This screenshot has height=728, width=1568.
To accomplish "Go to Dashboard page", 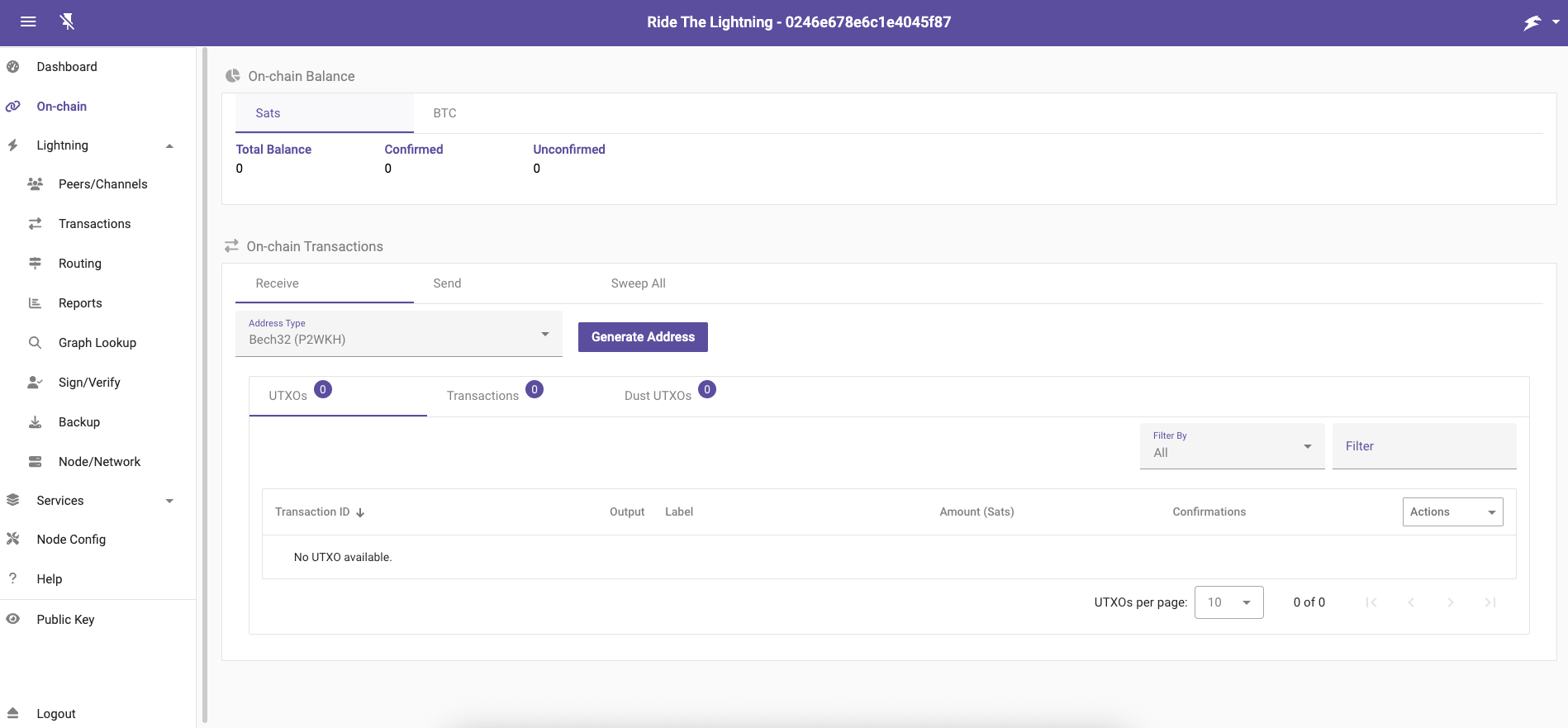I will (x=67, y=67).
